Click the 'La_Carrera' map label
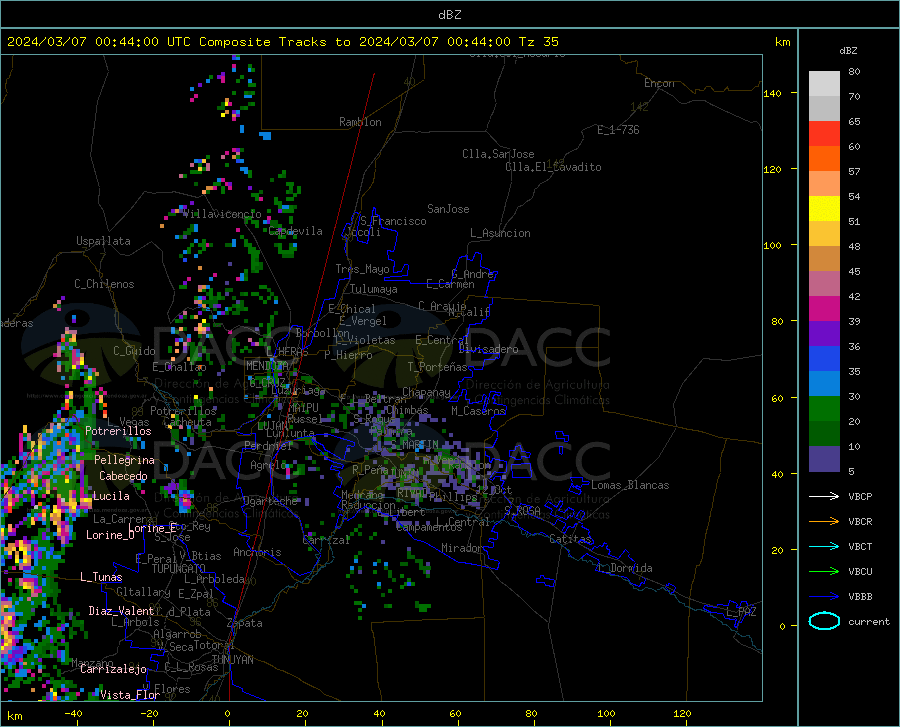This screenshot has height=727, width=900. click(x=123, y=519)
